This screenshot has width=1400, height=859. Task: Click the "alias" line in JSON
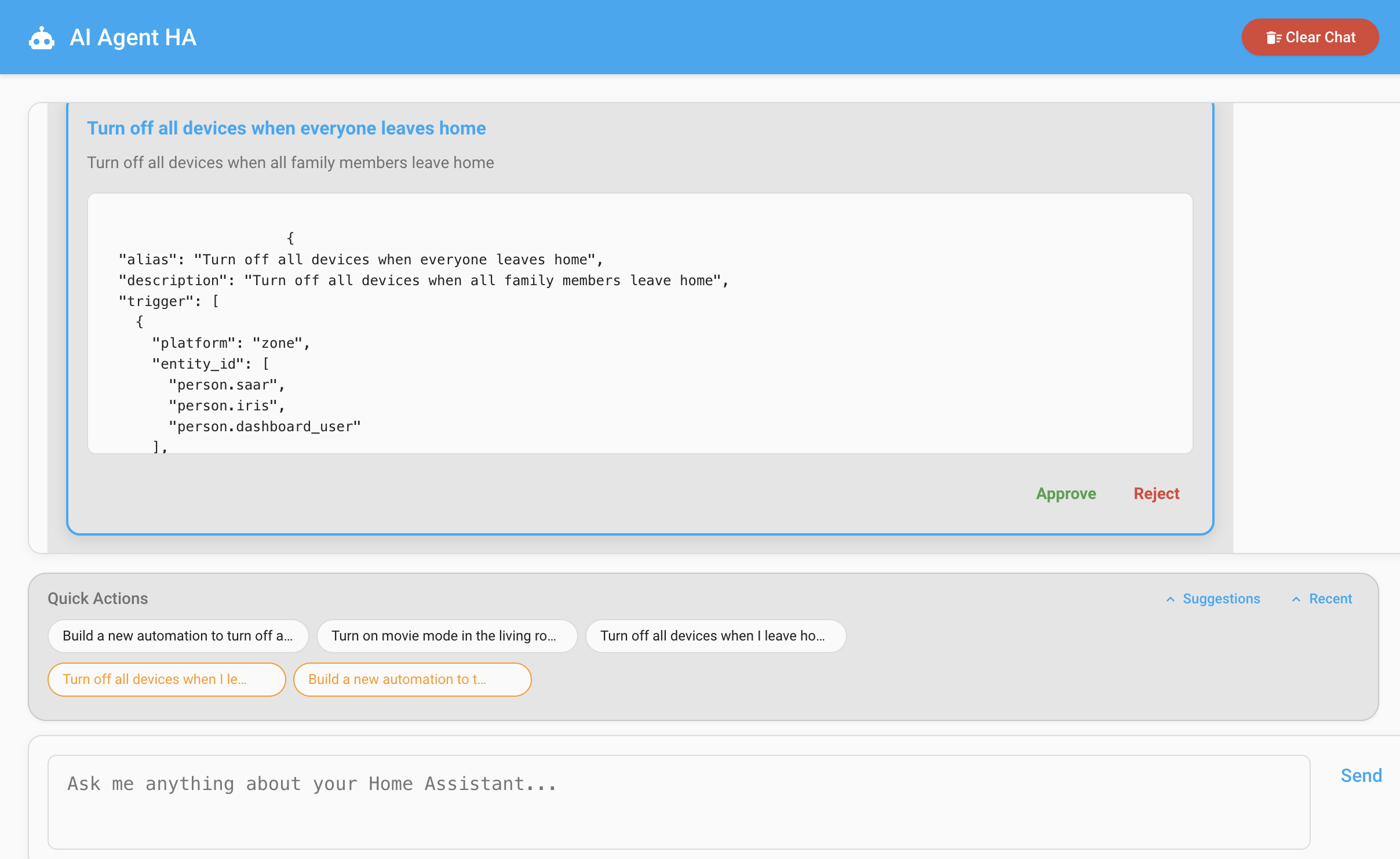click(361, 260)
